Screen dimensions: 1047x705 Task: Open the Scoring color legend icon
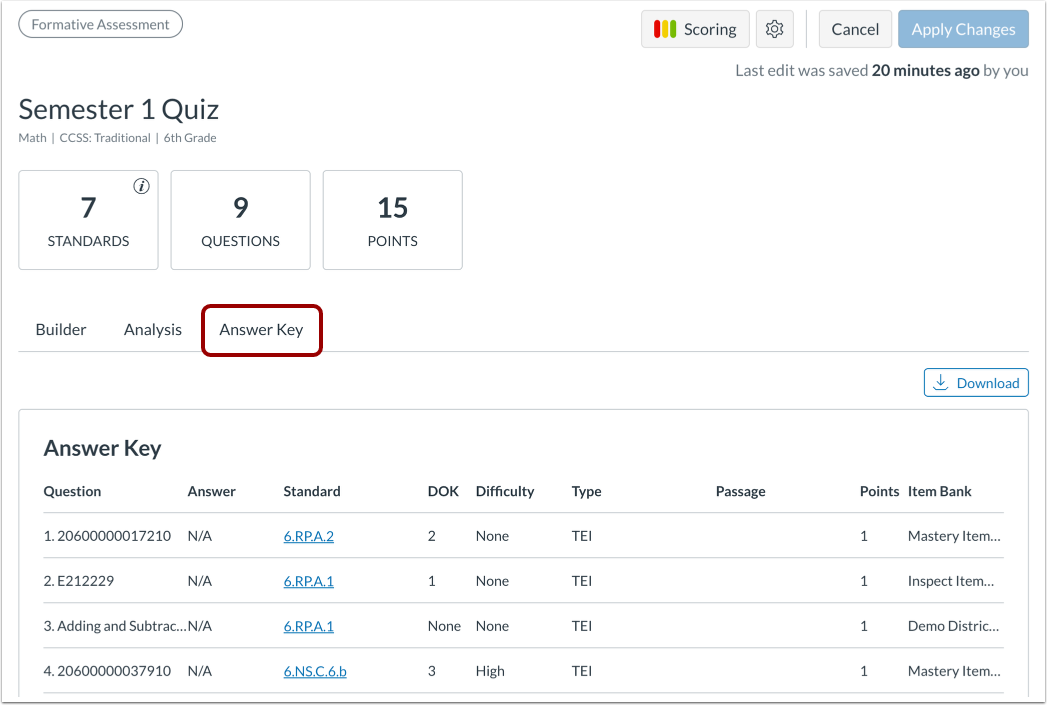(664, 29)
